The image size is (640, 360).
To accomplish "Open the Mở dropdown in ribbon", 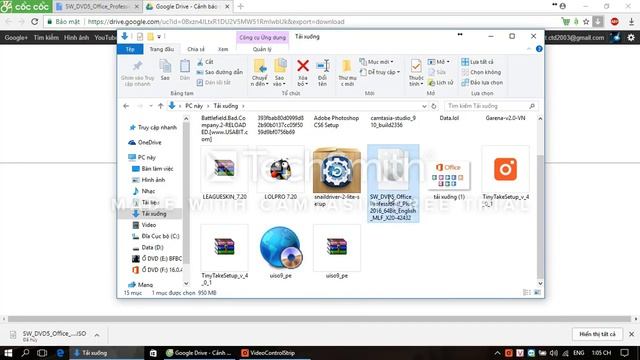I will (439, 62).
